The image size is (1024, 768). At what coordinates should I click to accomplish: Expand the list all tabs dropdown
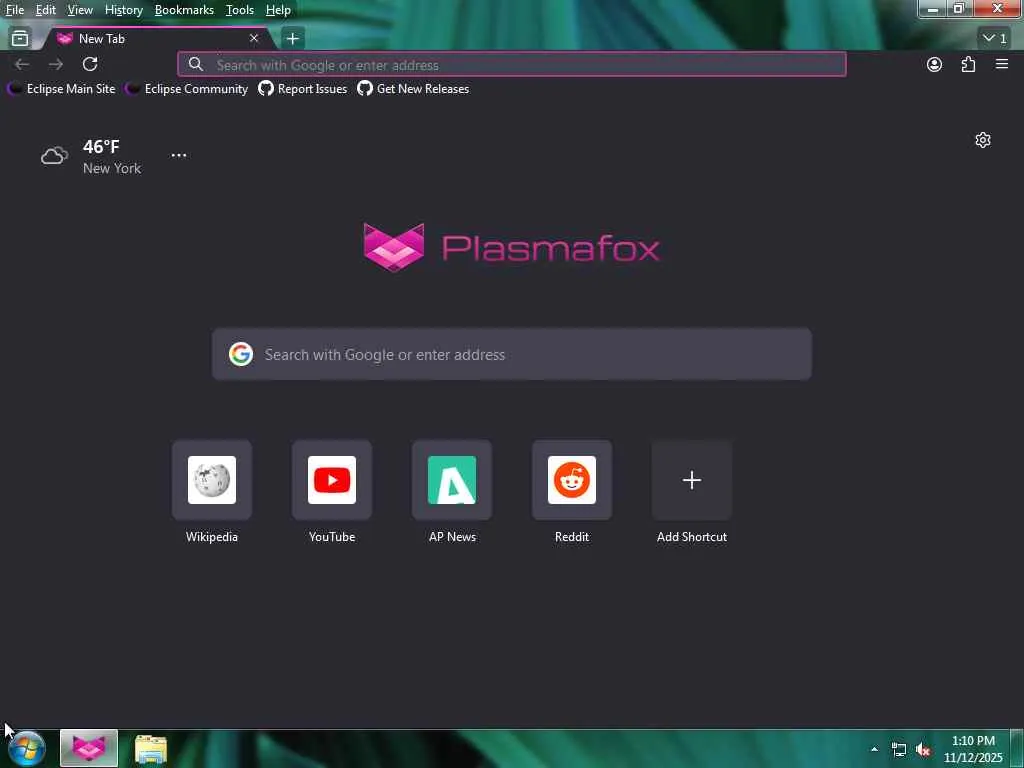click(x=995, y=39)
